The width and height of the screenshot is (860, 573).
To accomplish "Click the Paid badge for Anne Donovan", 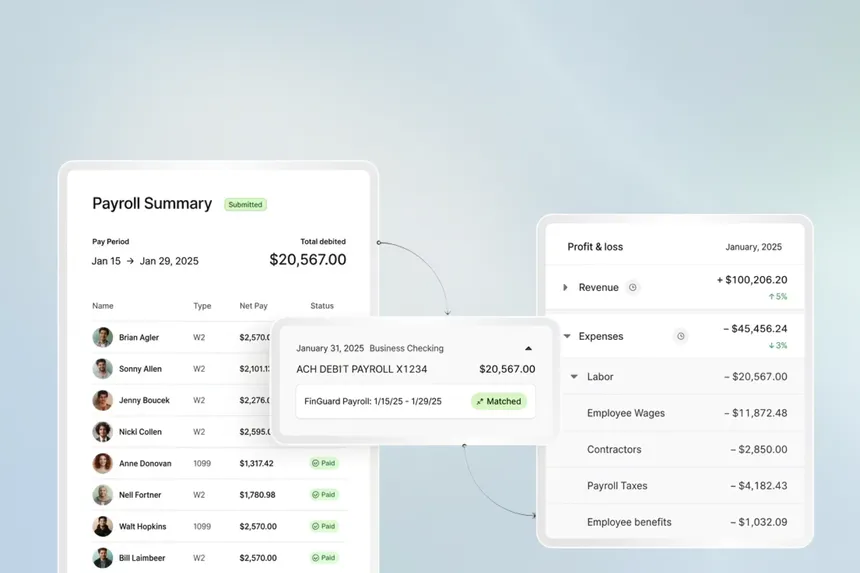I will [x=324, y=463].
